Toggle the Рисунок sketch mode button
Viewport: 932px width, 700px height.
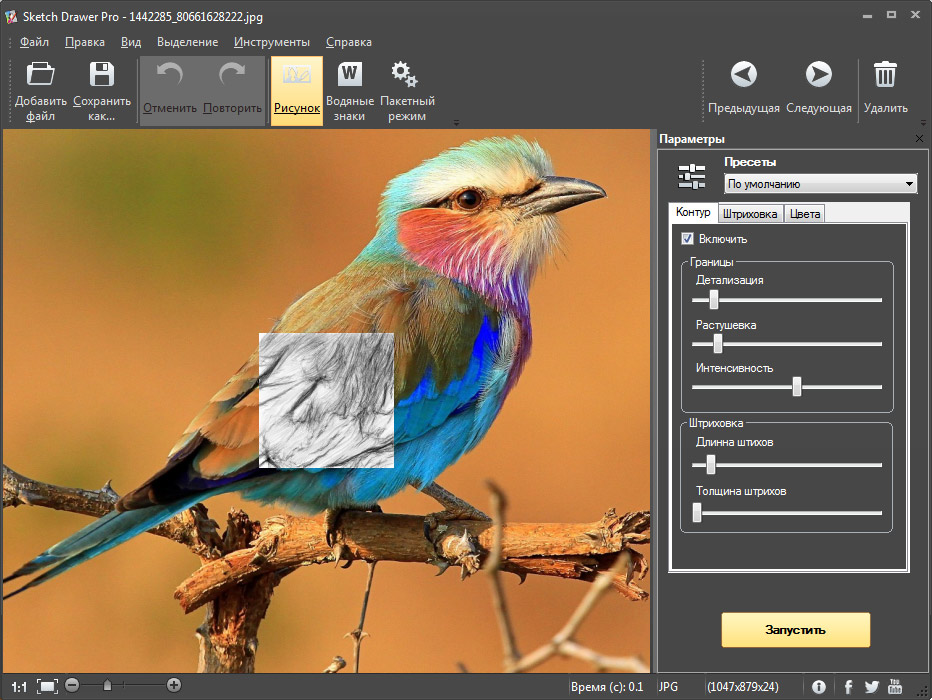(297, 90)
